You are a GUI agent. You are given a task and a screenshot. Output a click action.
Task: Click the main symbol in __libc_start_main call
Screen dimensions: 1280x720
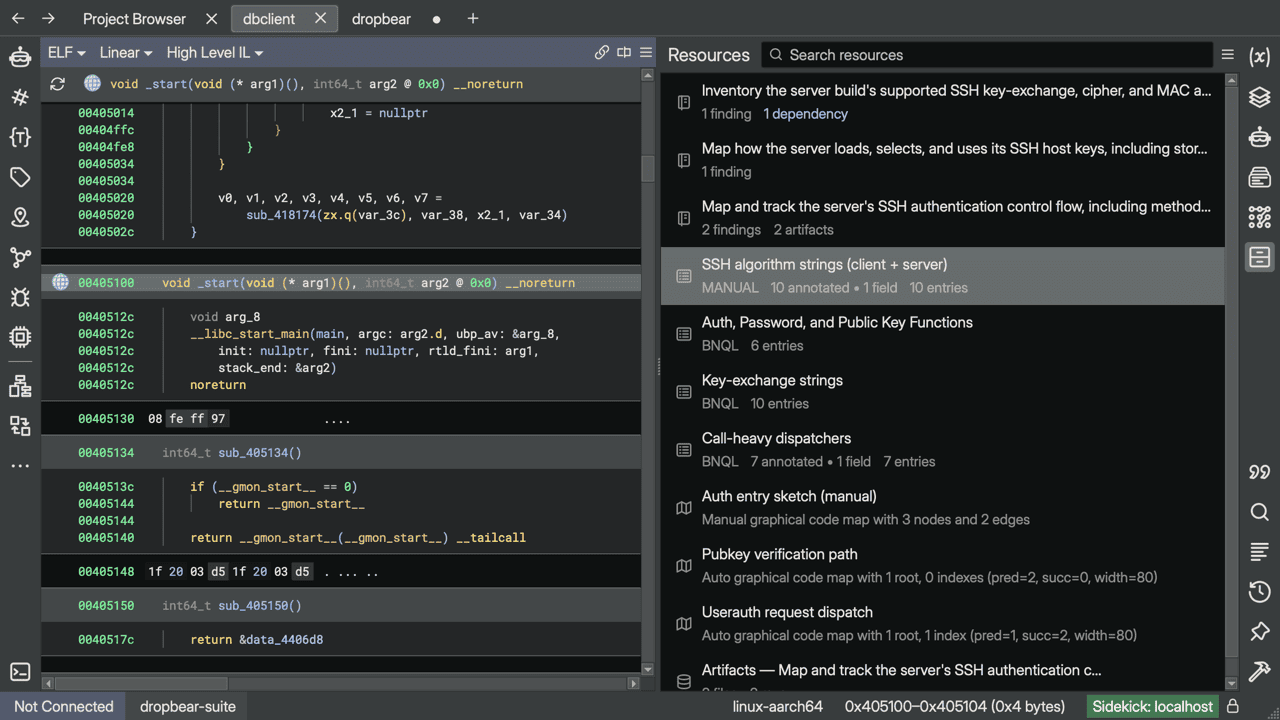332,334
